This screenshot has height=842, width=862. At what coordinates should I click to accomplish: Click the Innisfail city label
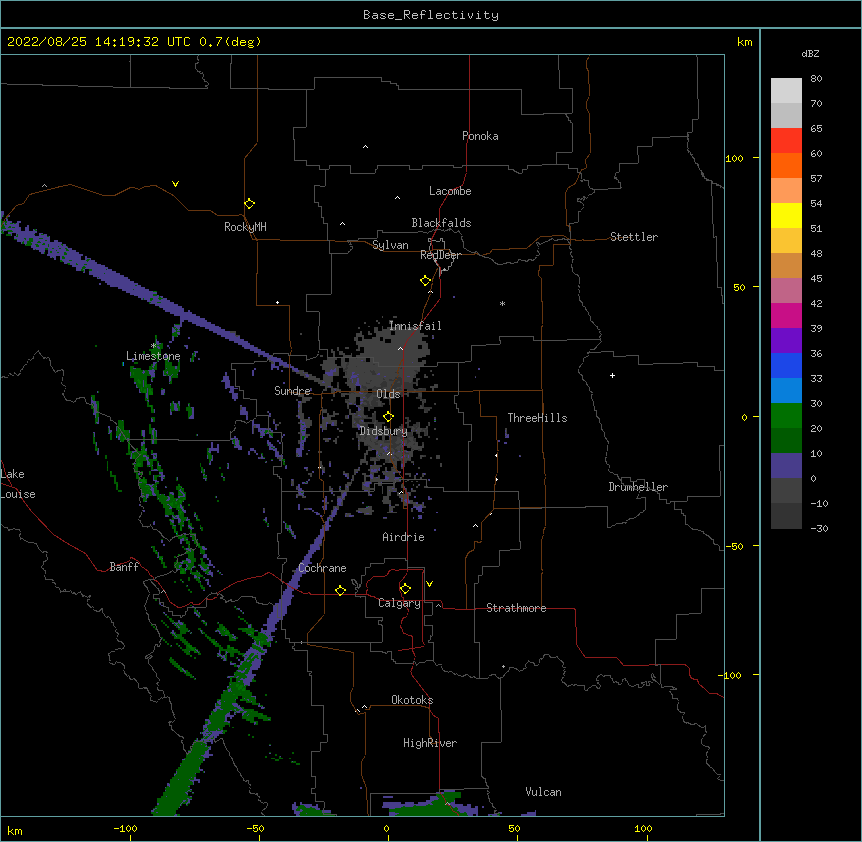[415, 326]
